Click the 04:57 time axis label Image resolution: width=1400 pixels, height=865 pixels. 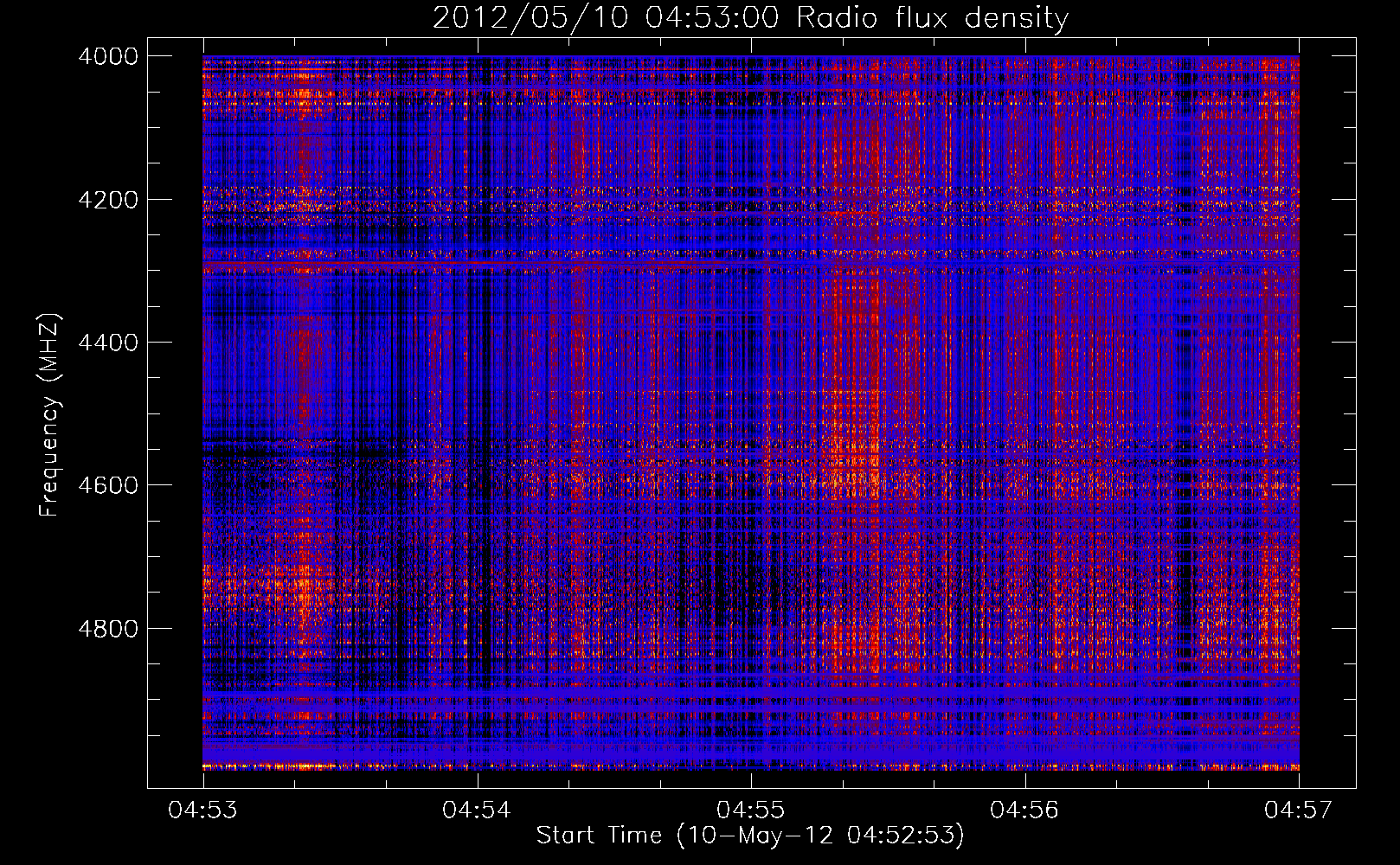1299,810
